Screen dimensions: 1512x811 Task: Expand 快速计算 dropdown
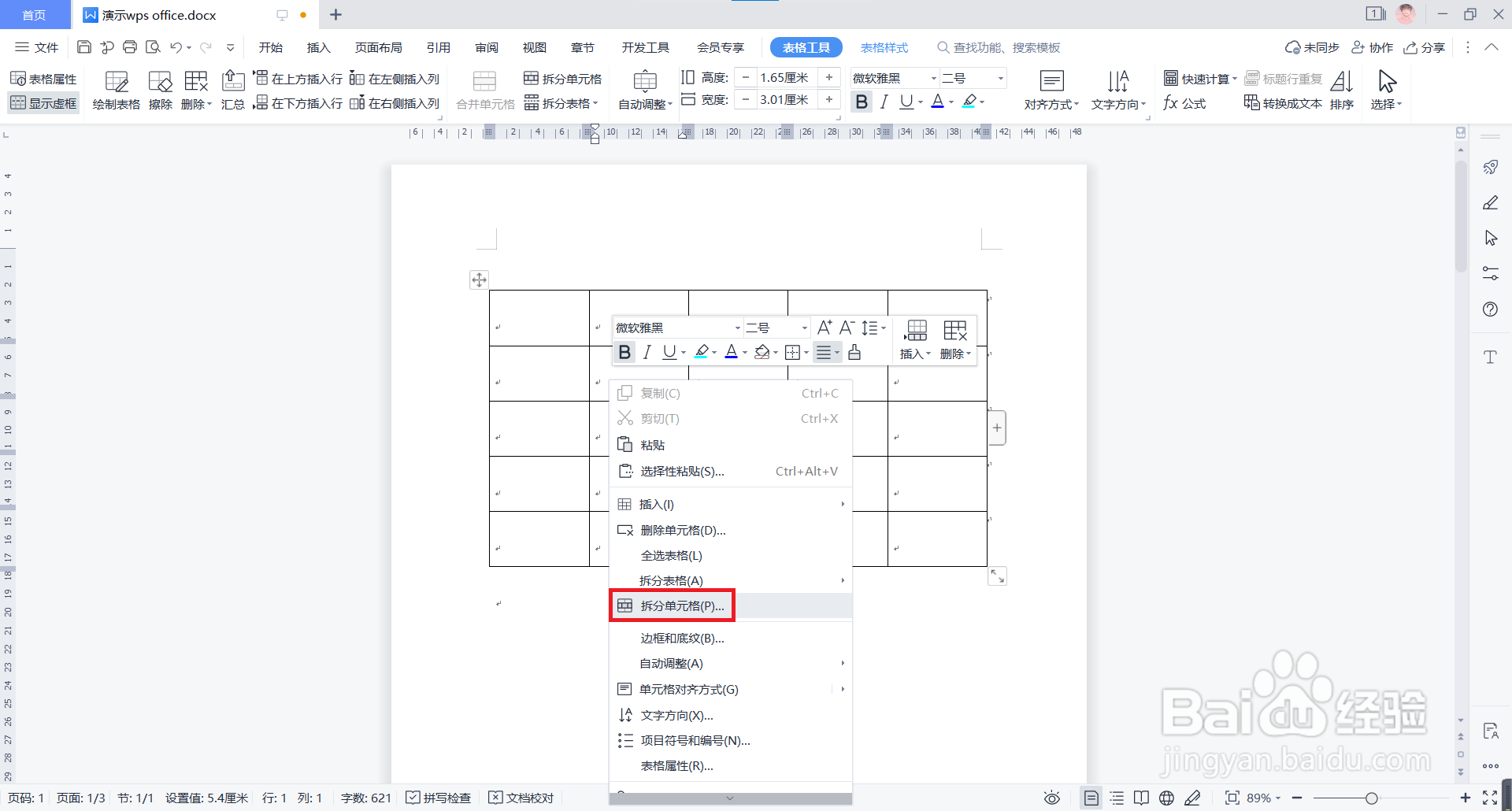pos(1201,79)
